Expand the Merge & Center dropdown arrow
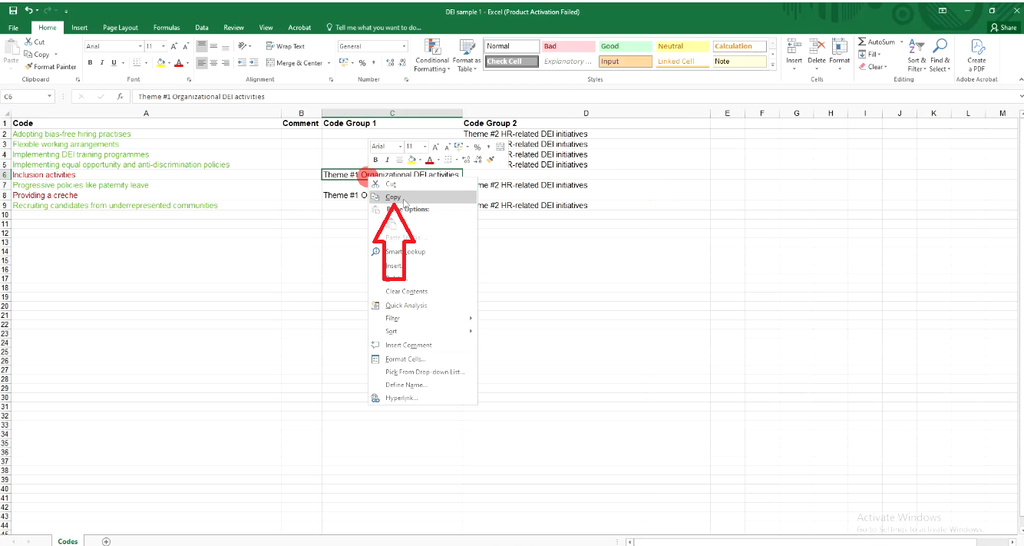The height and width of the screenshot is (546, 1024). coord(328,63)
